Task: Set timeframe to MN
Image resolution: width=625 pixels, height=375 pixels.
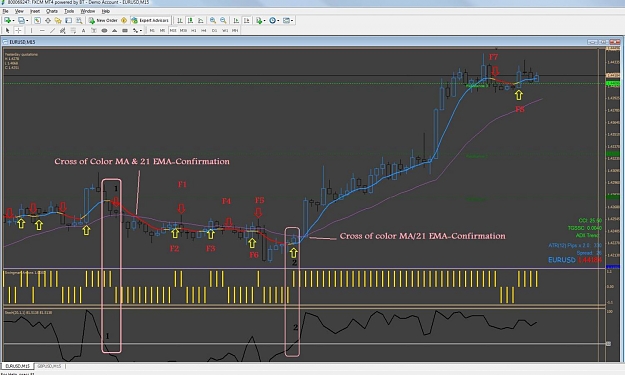Action: 235,30
